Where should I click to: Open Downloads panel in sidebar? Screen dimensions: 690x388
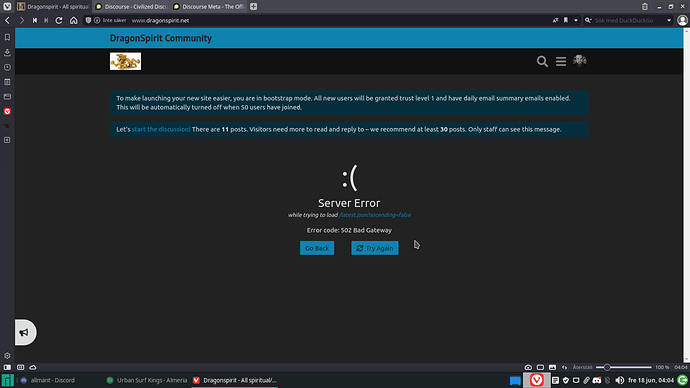tap(7, 52)
